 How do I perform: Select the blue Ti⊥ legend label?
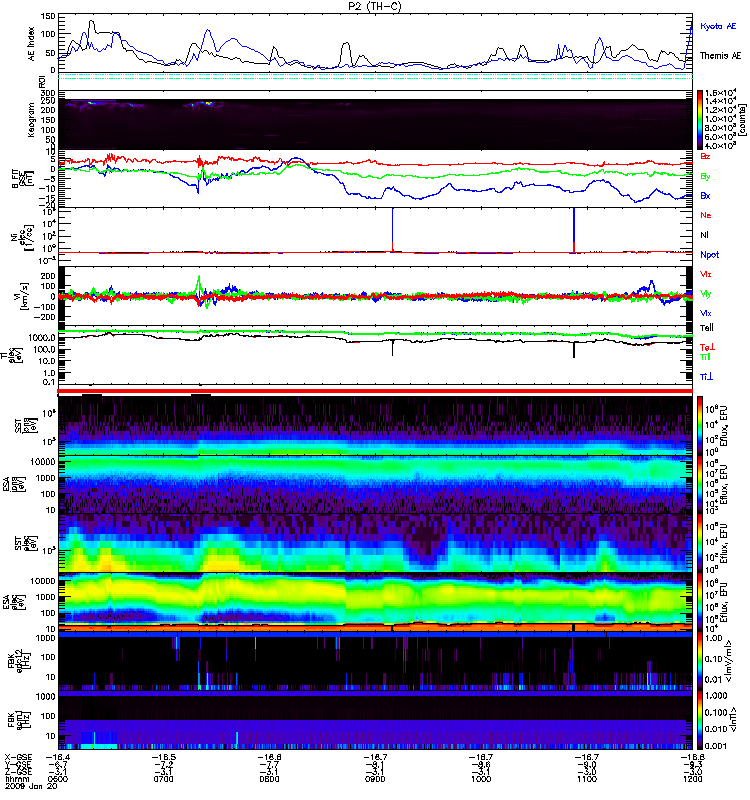click(706, 377)
